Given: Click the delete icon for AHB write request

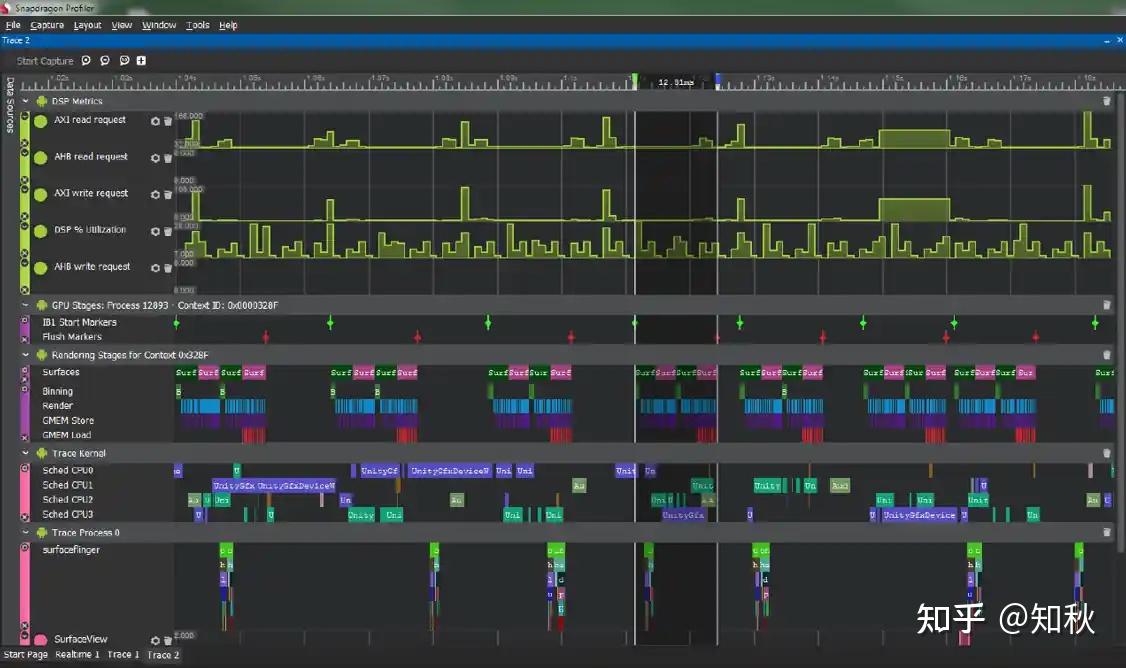Looking at the screenshot, I should [167, 267].
